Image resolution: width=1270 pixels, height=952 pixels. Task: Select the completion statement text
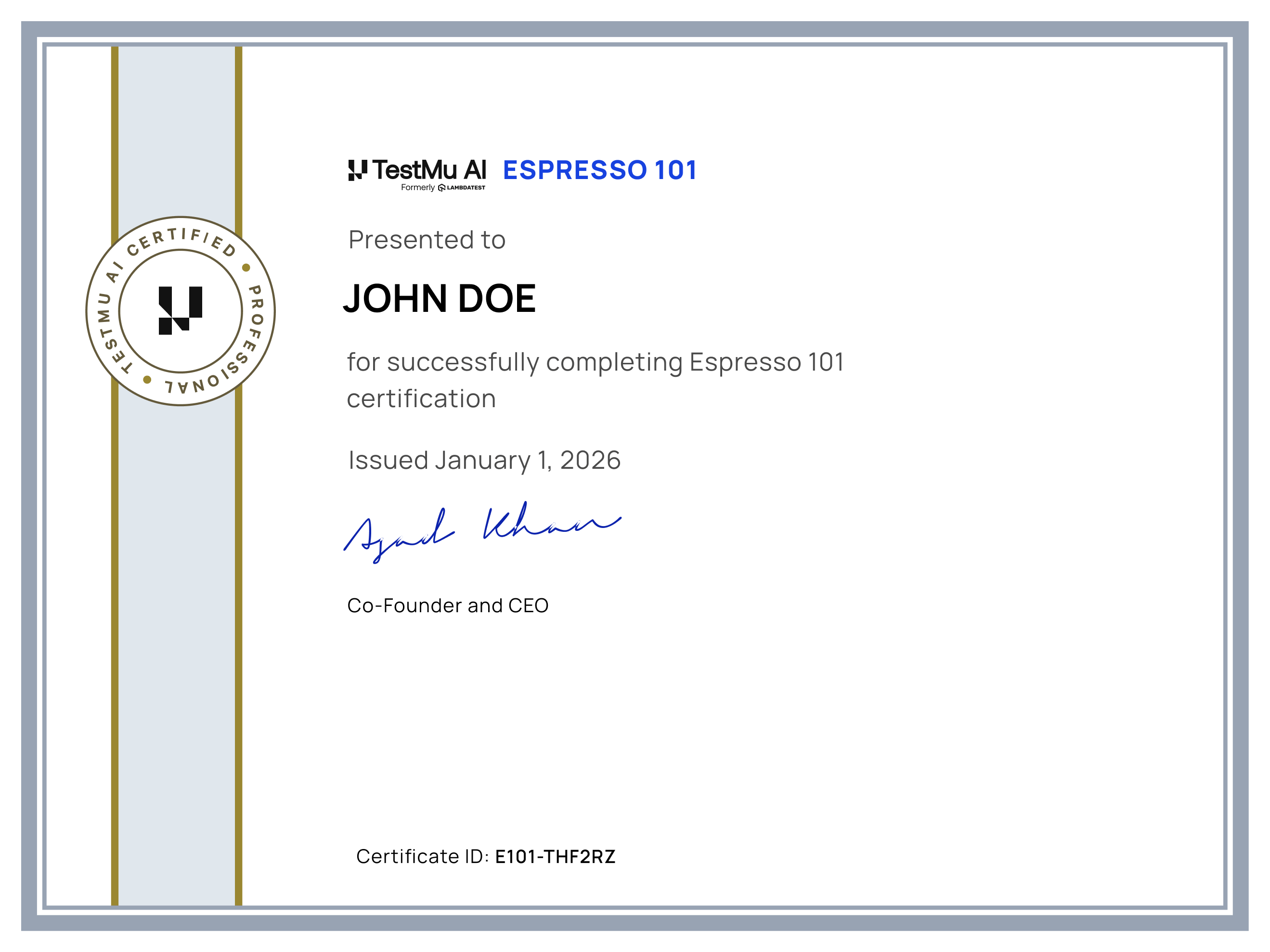coord(594,361)
